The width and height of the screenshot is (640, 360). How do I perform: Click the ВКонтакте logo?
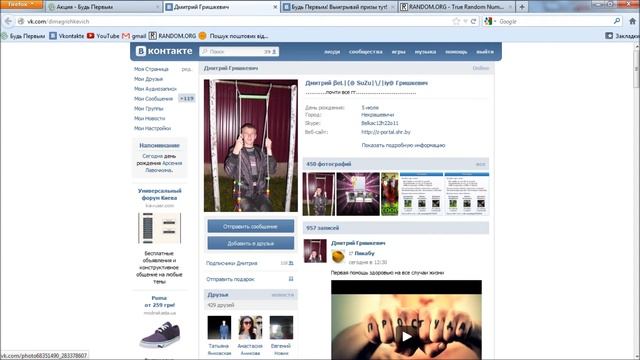click(x=164, y=51)
